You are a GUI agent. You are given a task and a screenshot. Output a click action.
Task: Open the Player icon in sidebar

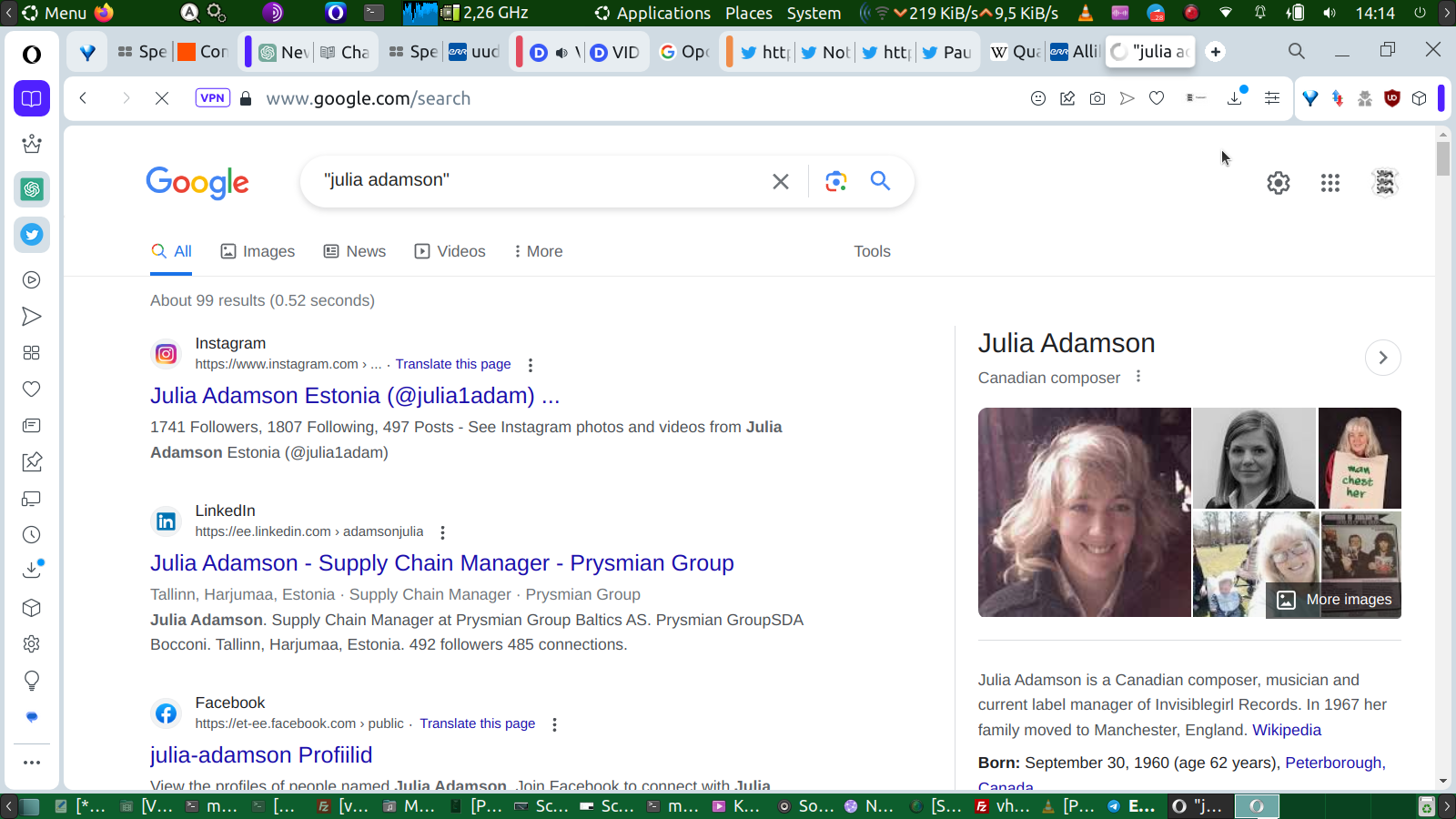[x=32, y=280]
